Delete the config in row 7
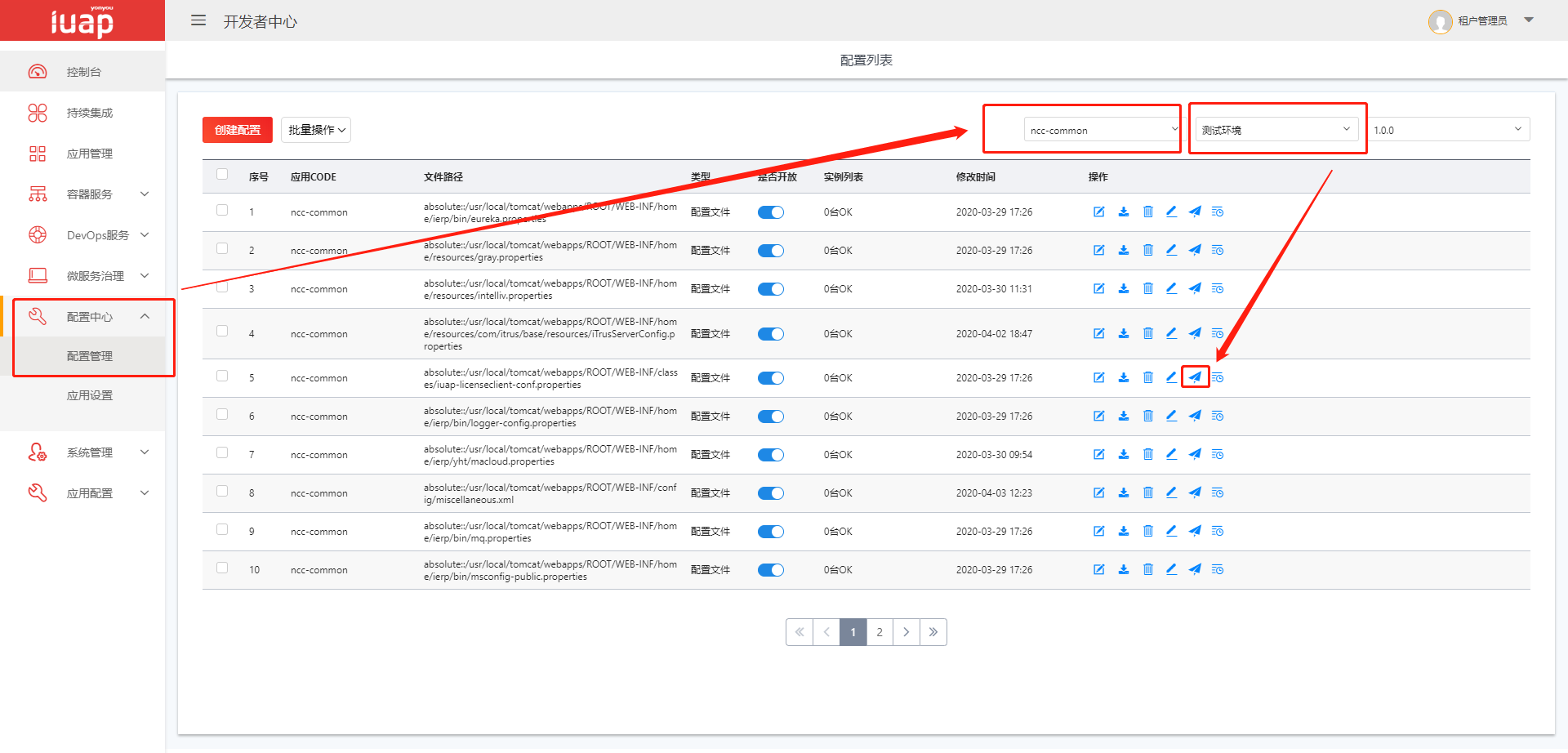 pos(1147,454)
